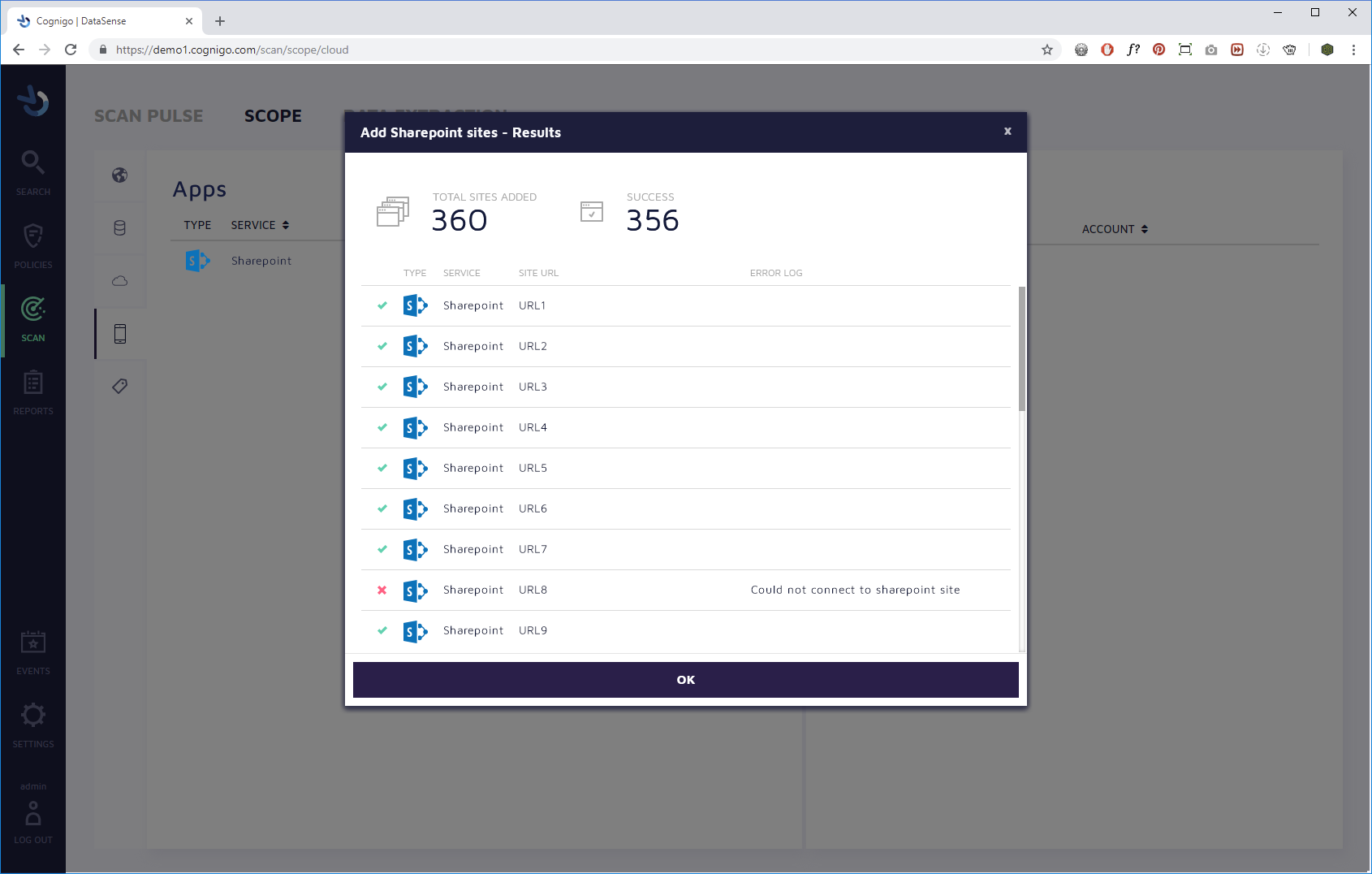Click the Cognigo logo in sidebar

[33, 100]
